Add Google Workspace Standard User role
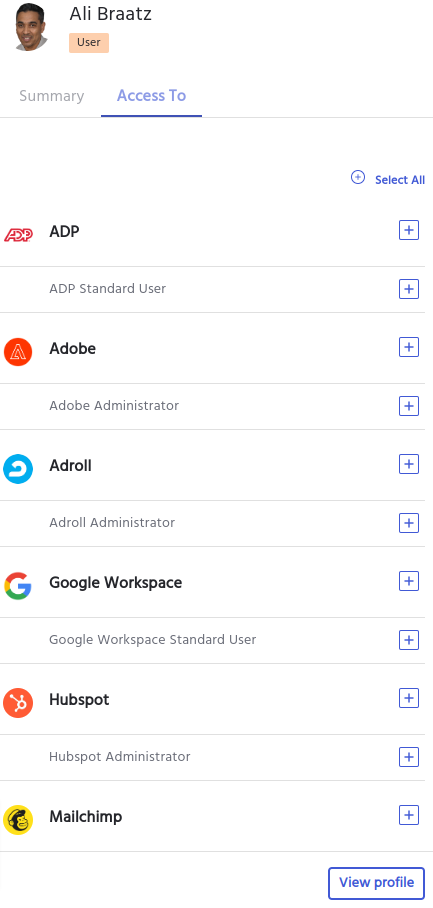 click(x=409, y=640)
